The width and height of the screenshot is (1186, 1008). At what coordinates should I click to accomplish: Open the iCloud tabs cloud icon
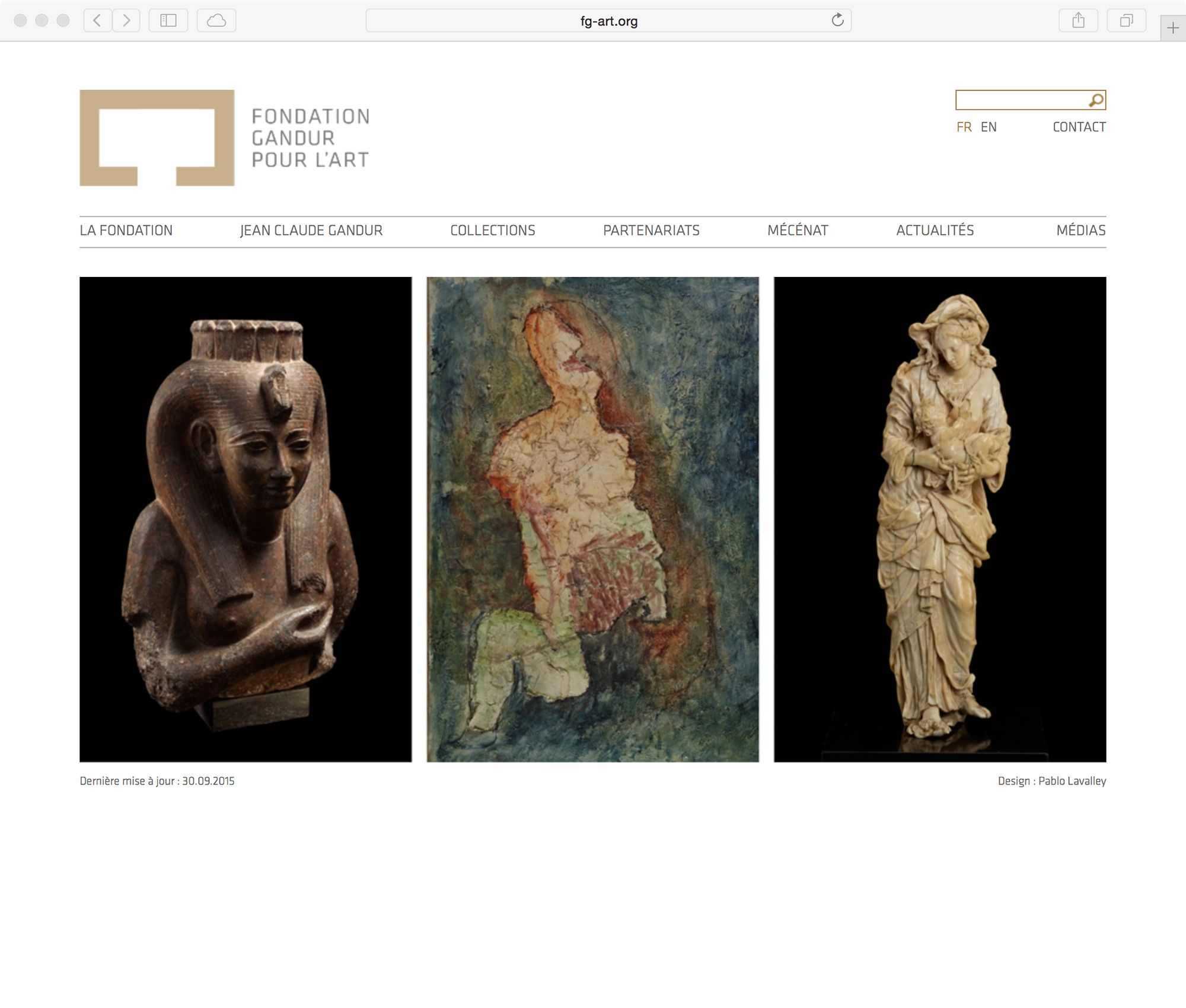tap(216, 21)
